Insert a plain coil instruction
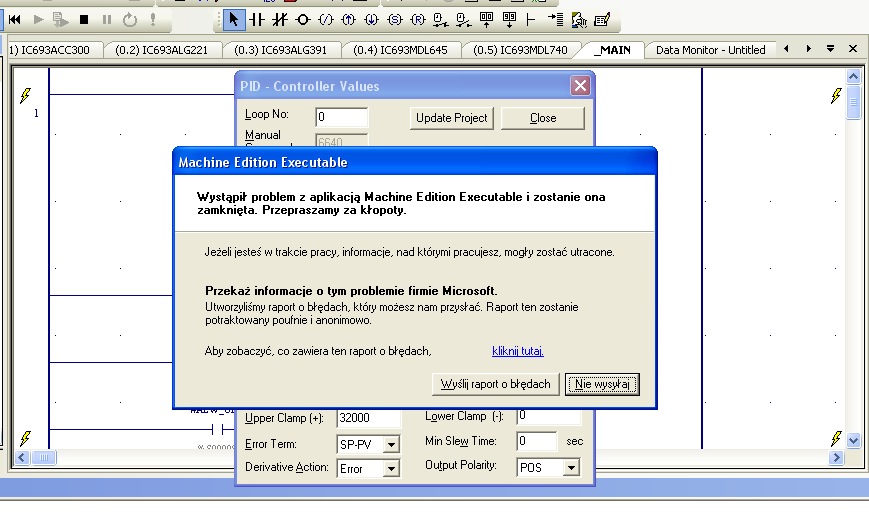Image resolution: width=869 pixels, height=517 pixels. click(303, 20)
